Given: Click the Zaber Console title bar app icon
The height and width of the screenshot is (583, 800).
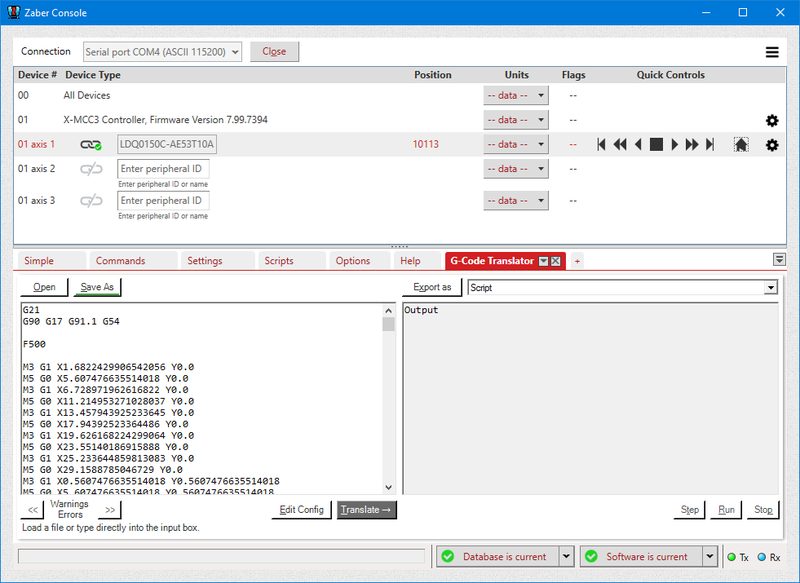Looking at the screenshot, I should tap(14, 12).
